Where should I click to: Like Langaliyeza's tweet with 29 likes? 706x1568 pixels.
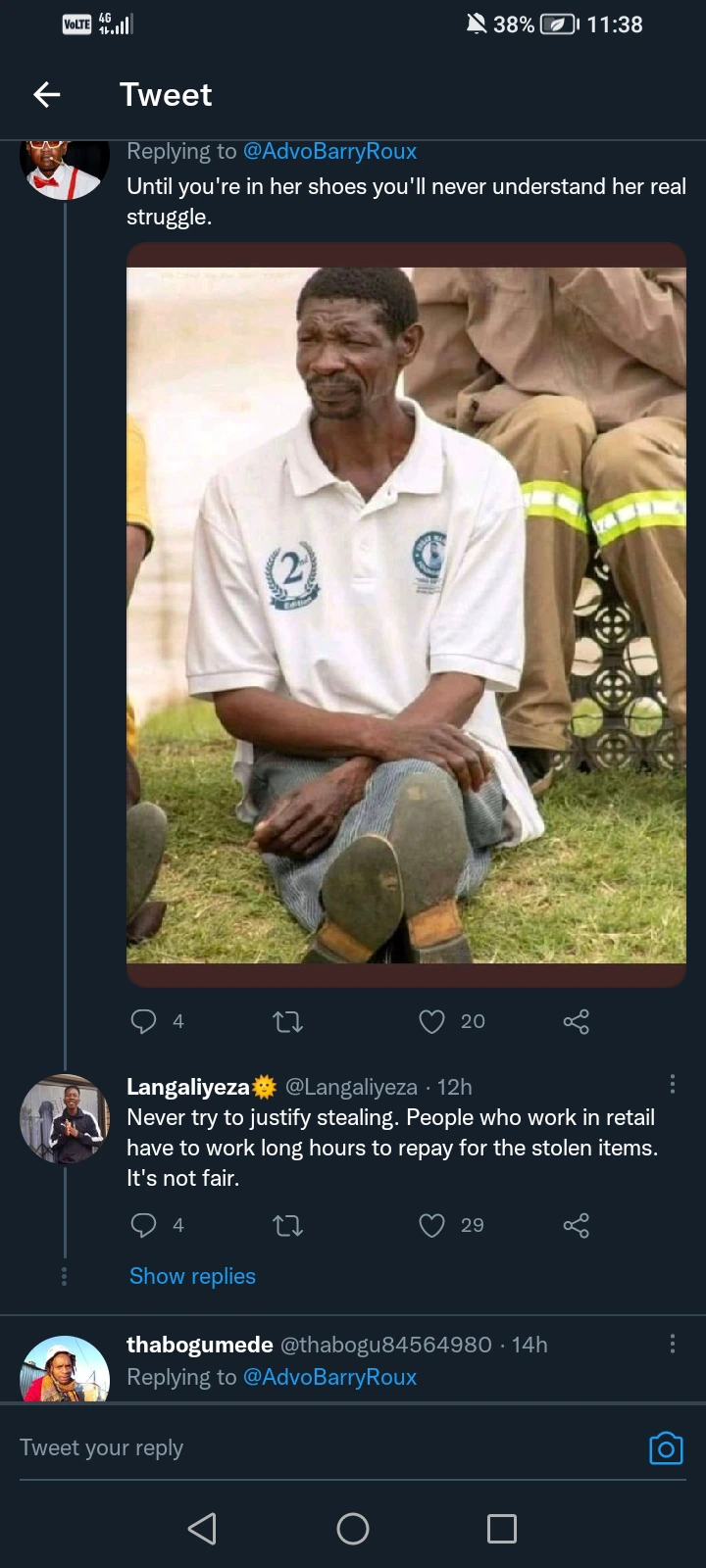(432, 1225)
